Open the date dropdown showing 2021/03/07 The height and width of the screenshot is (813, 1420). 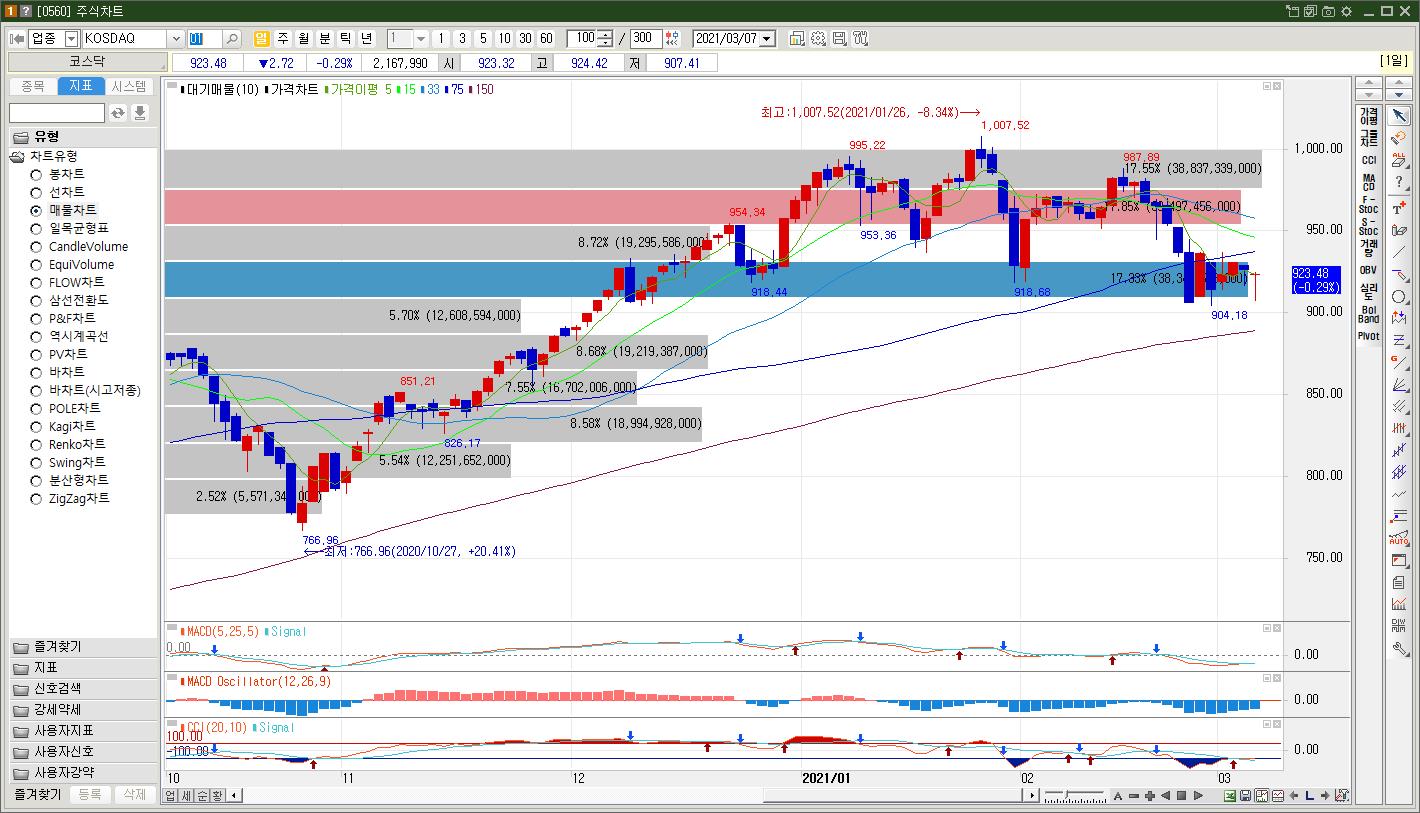point(767,39)
